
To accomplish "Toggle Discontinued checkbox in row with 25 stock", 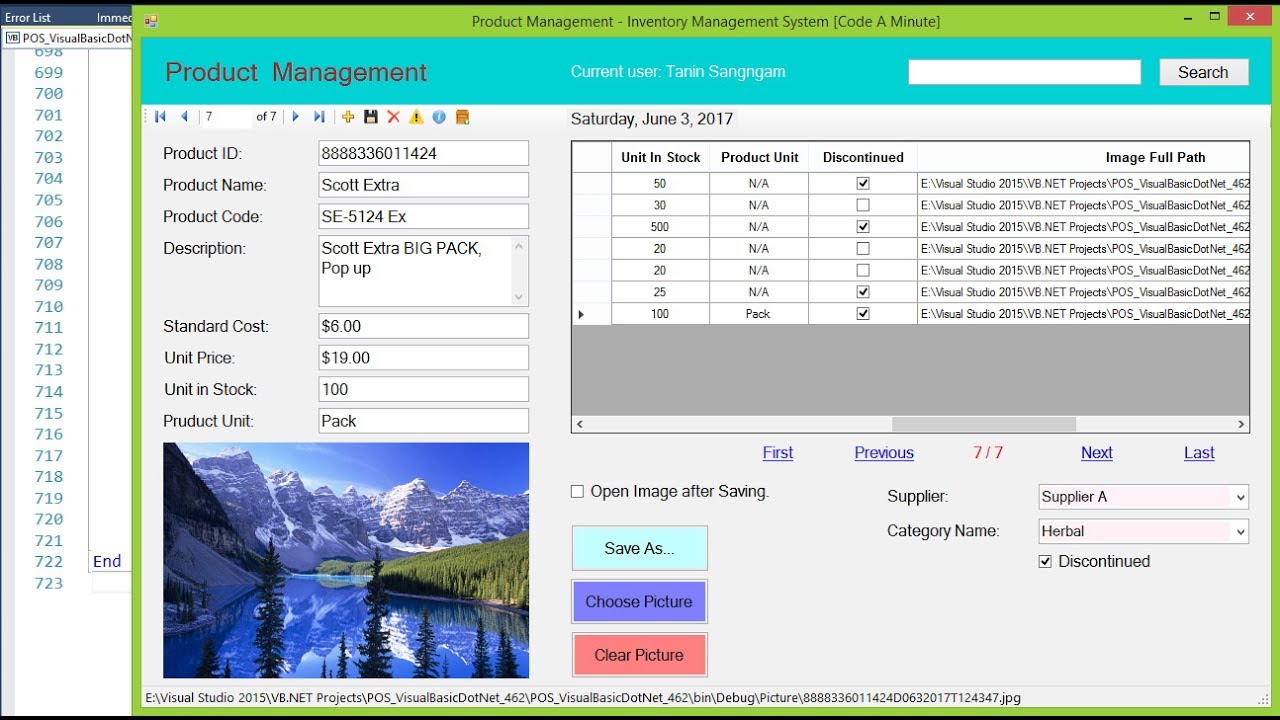I will tap(863, 292).
